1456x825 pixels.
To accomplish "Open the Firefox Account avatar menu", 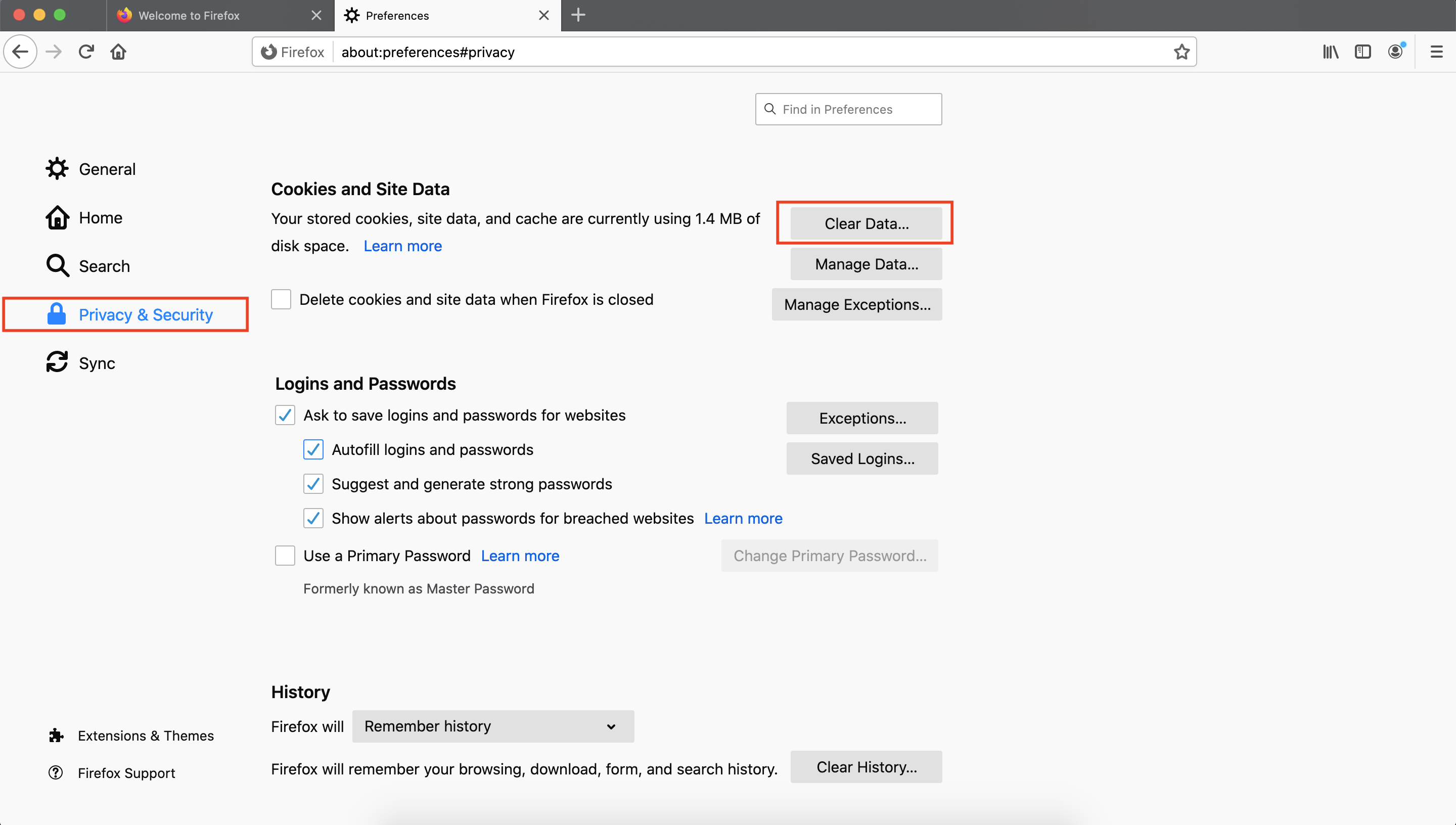I will pyautogui.click(x=1395, y=52).
